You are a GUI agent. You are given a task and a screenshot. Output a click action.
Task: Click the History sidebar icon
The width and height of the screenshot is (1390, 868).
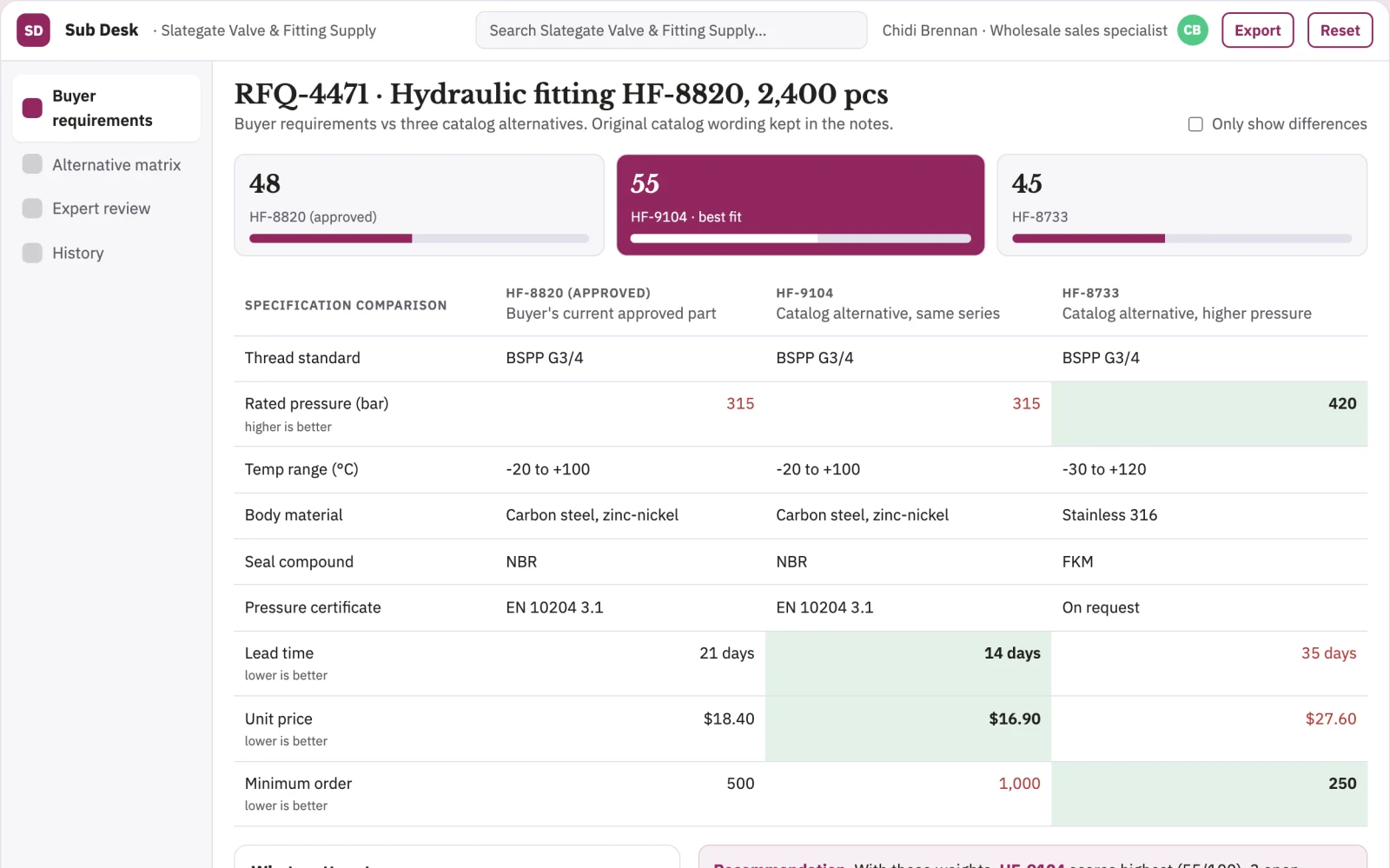click(x=32, y=253)
